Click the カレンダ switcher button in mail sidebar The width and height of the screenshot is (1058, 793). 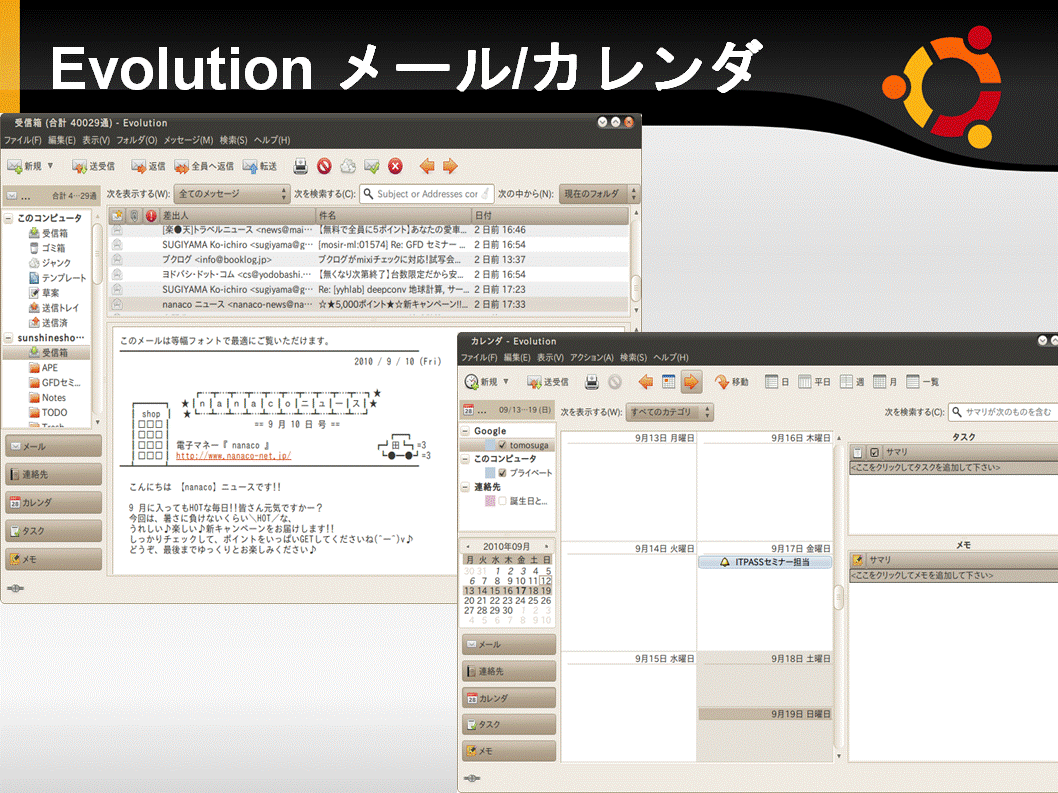[x=53, y=503]
